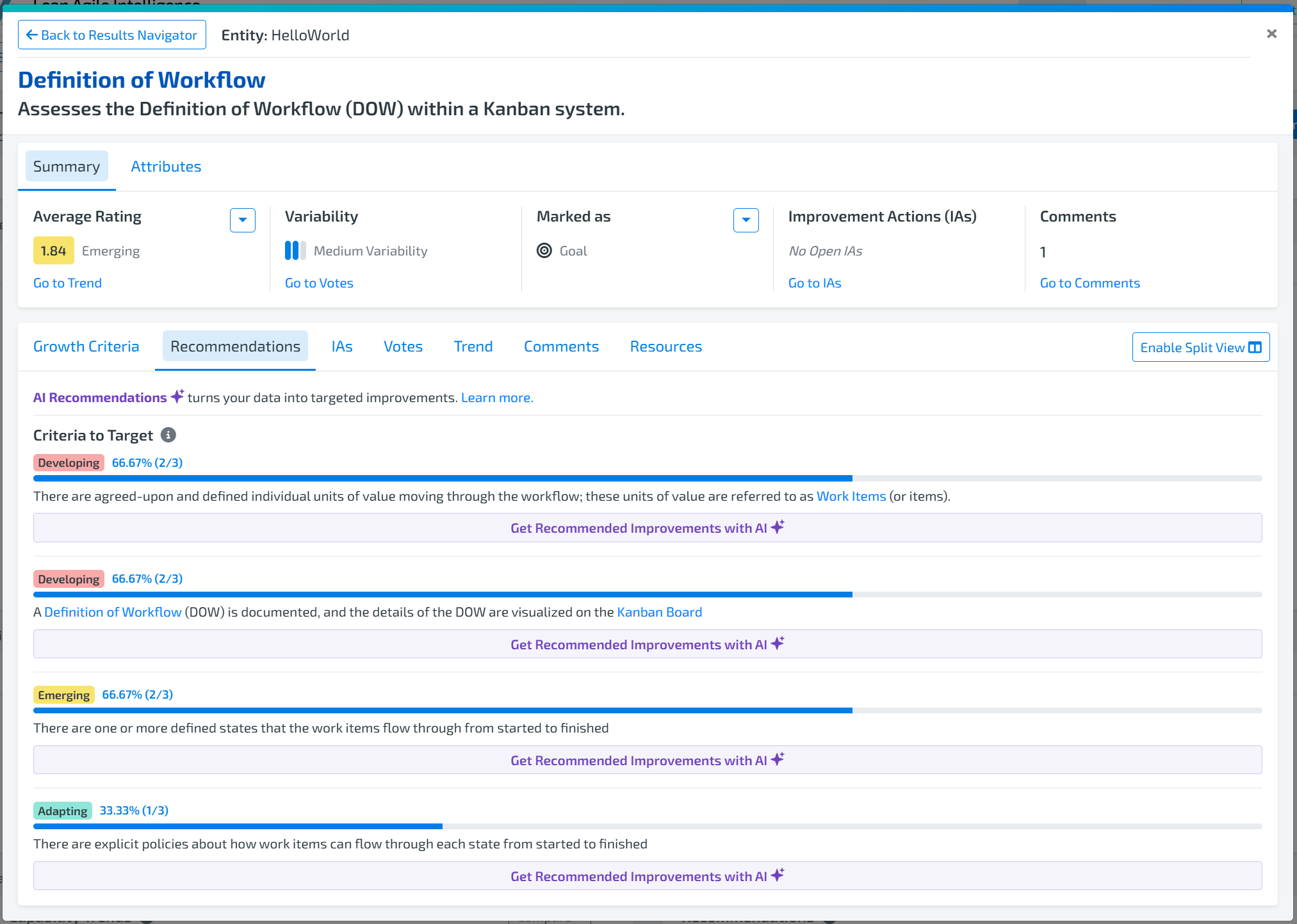Viewport: 1297px width, 924px height.
Task: Open the Growth Criteria tab
Action: pyautogui.click(x=86, y=346)
